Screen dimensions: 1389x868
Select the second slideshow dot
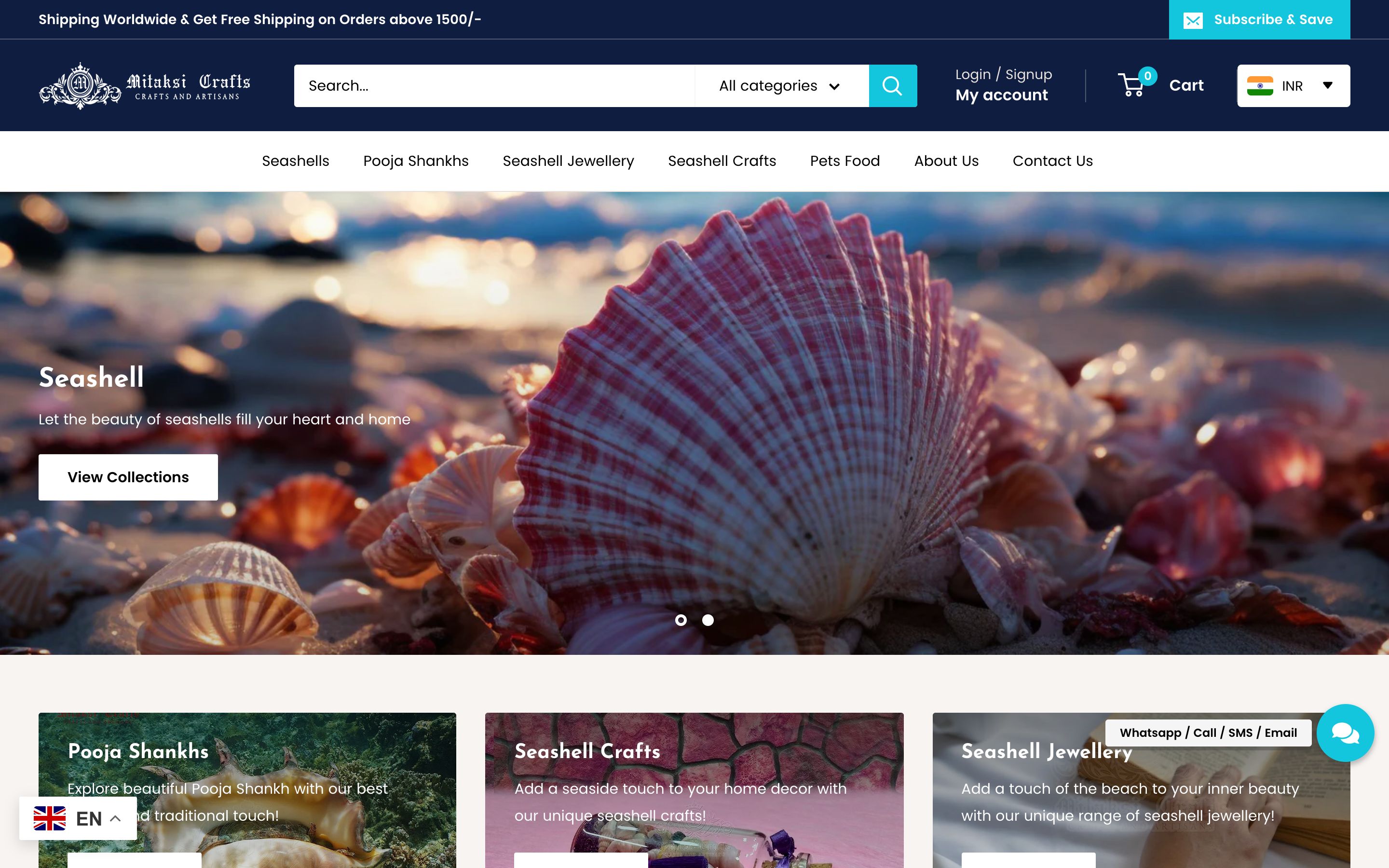[x=708, y=620]
